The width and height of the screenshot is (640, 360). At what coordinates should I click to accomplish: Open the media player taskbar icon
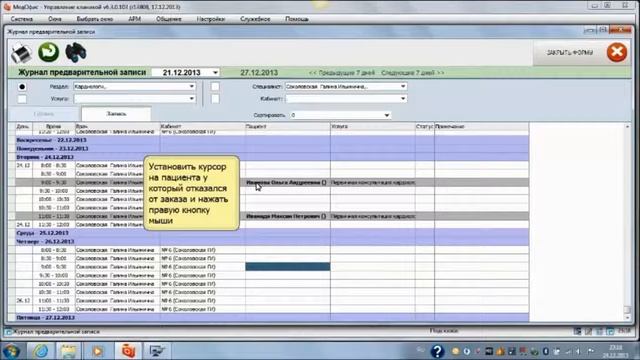(98, 351)
